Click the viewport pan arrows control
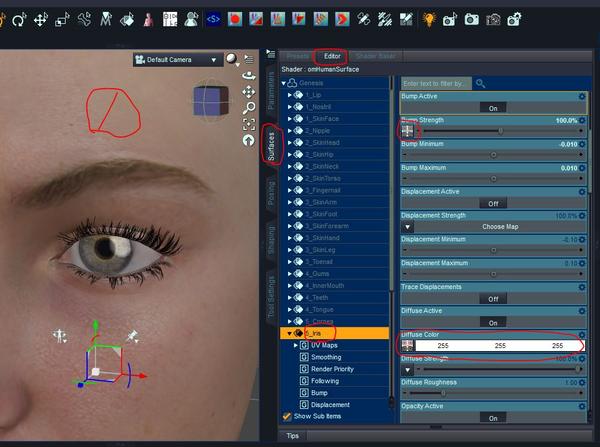The width and height of the screenshot is (600, 447). pyautogui.click(x=249, y=92)
